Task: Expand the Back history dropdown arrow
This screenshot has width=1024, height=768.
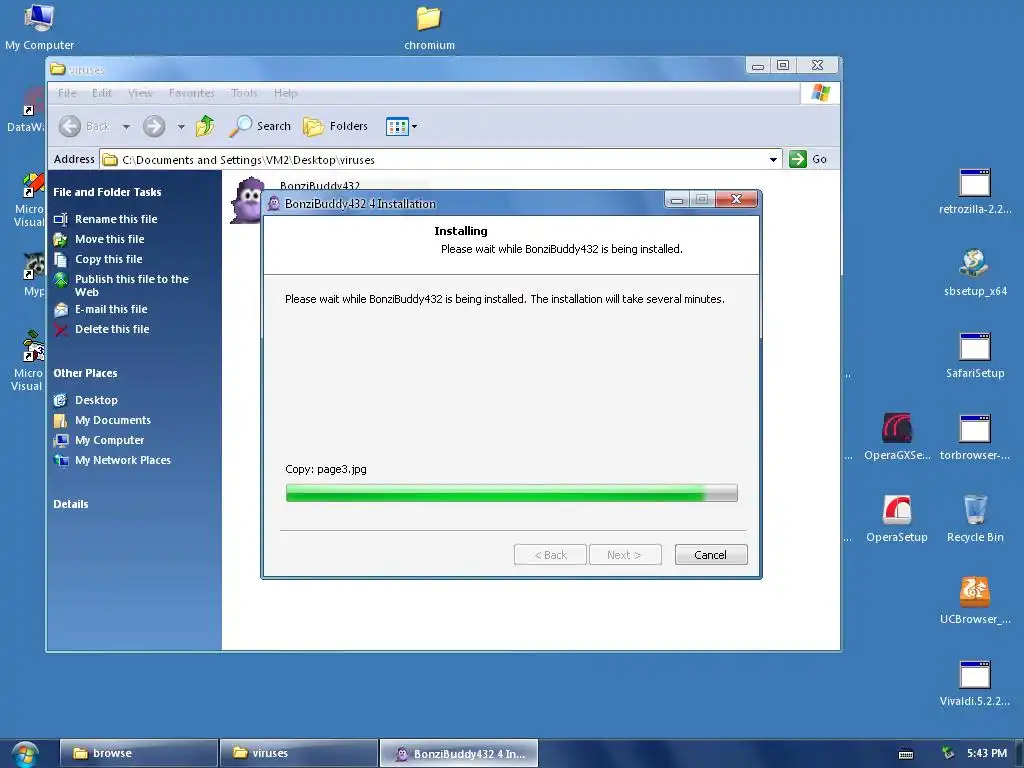Action: click(126, 126)
